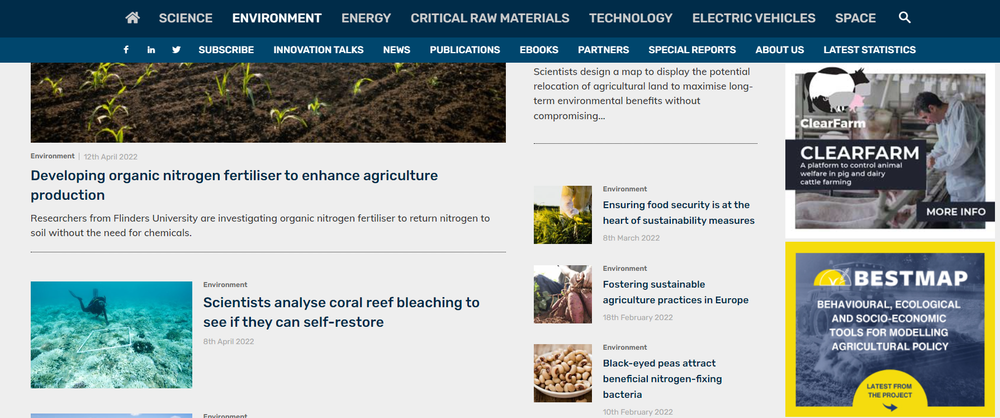The width and height of the screenshot is (1000, 418).
Task: Open the diver coral reef thumbnail
Action: [111, 334]
